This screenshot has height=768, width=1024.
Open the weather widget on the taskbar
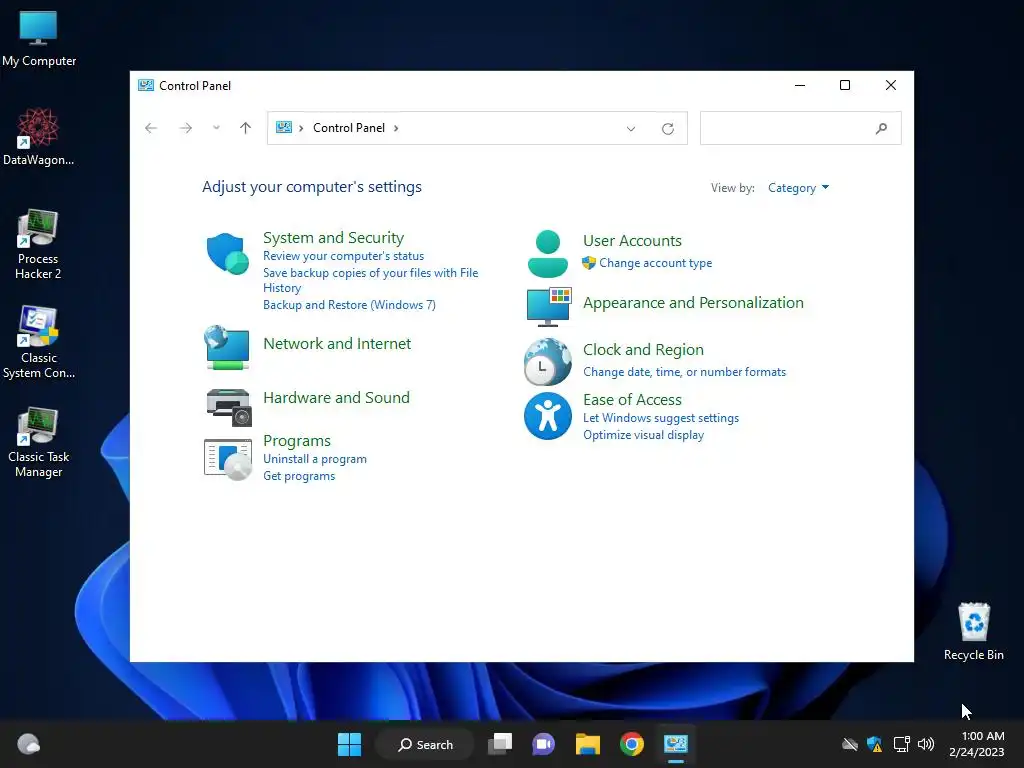coord(28,744)
